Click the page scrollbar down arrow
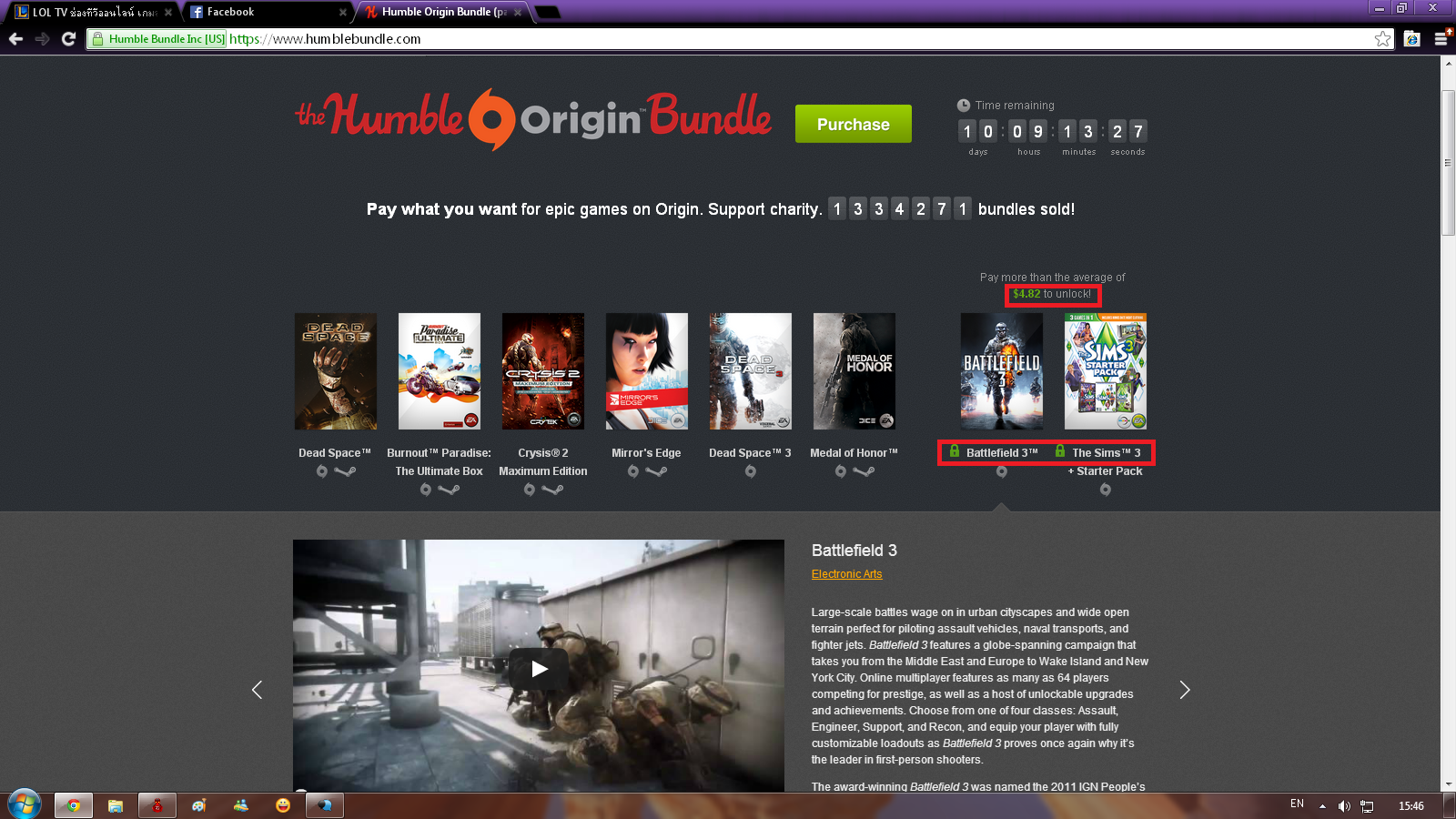 click(x=1448, y=784)
